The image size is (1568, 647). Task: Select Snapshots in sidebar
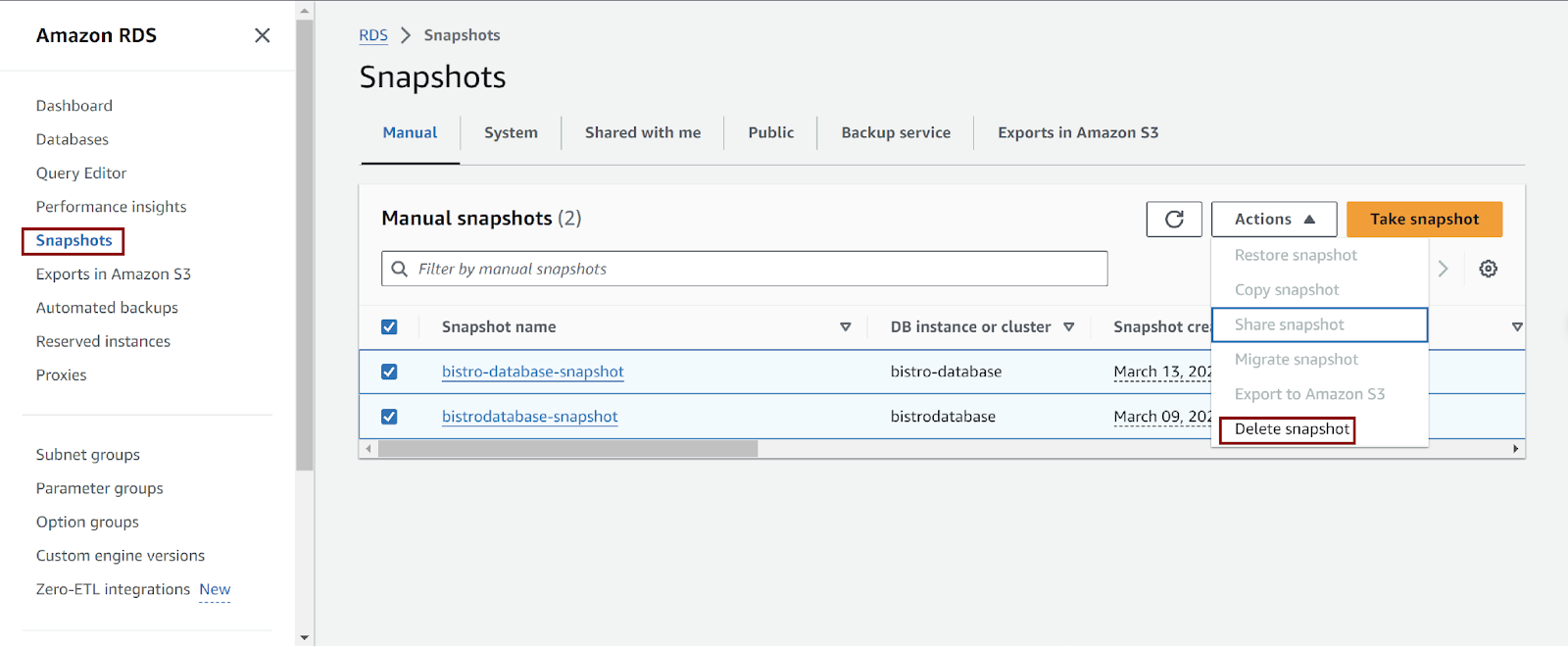coord(73,240)
